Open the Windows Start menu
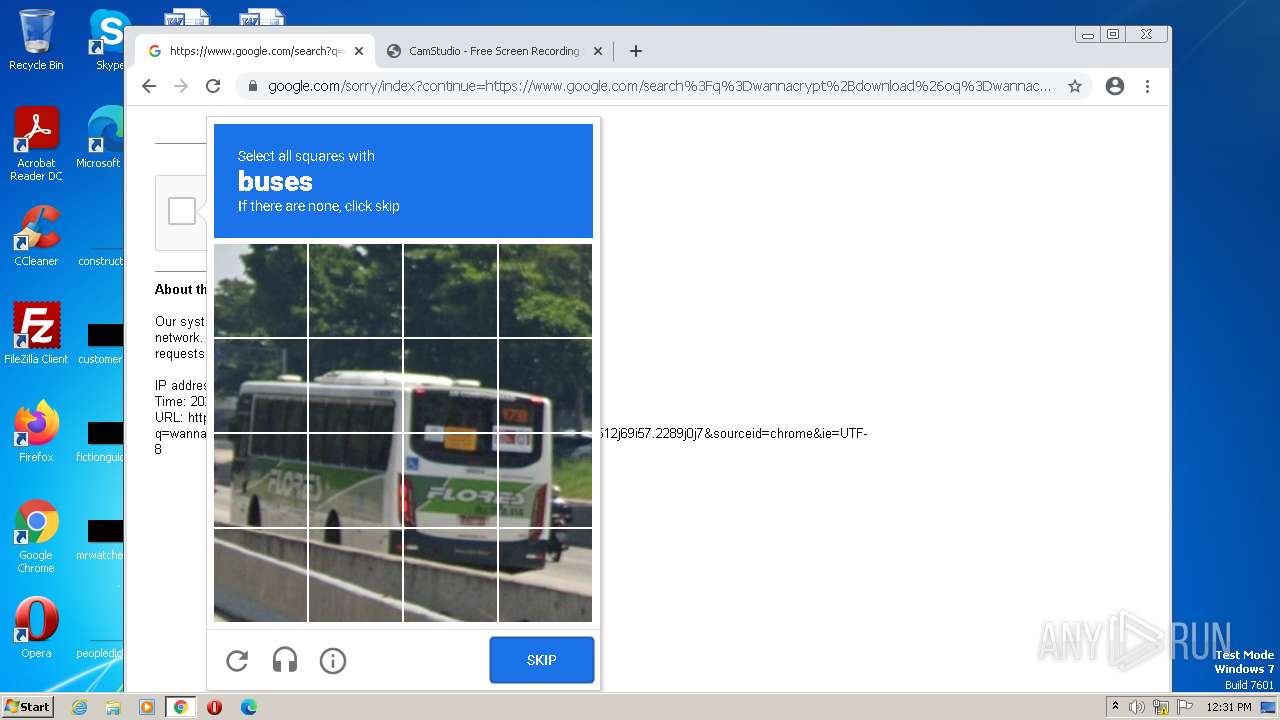 click(x=27, y=707)
